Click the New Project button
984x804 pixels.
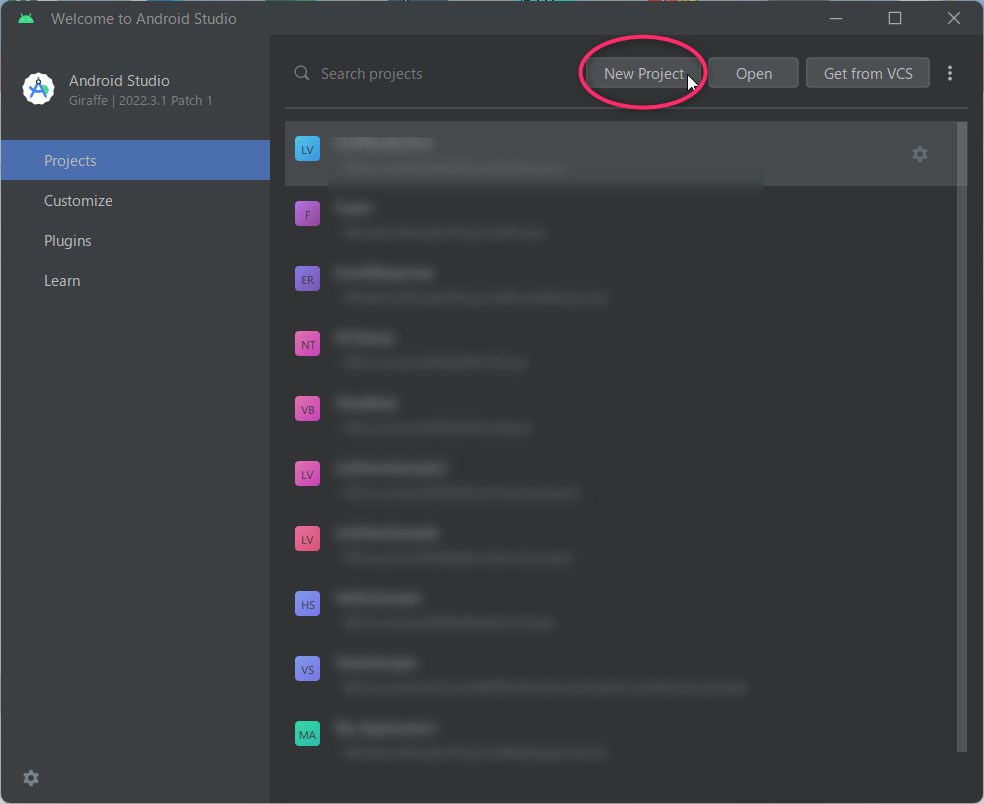[643, 73]
